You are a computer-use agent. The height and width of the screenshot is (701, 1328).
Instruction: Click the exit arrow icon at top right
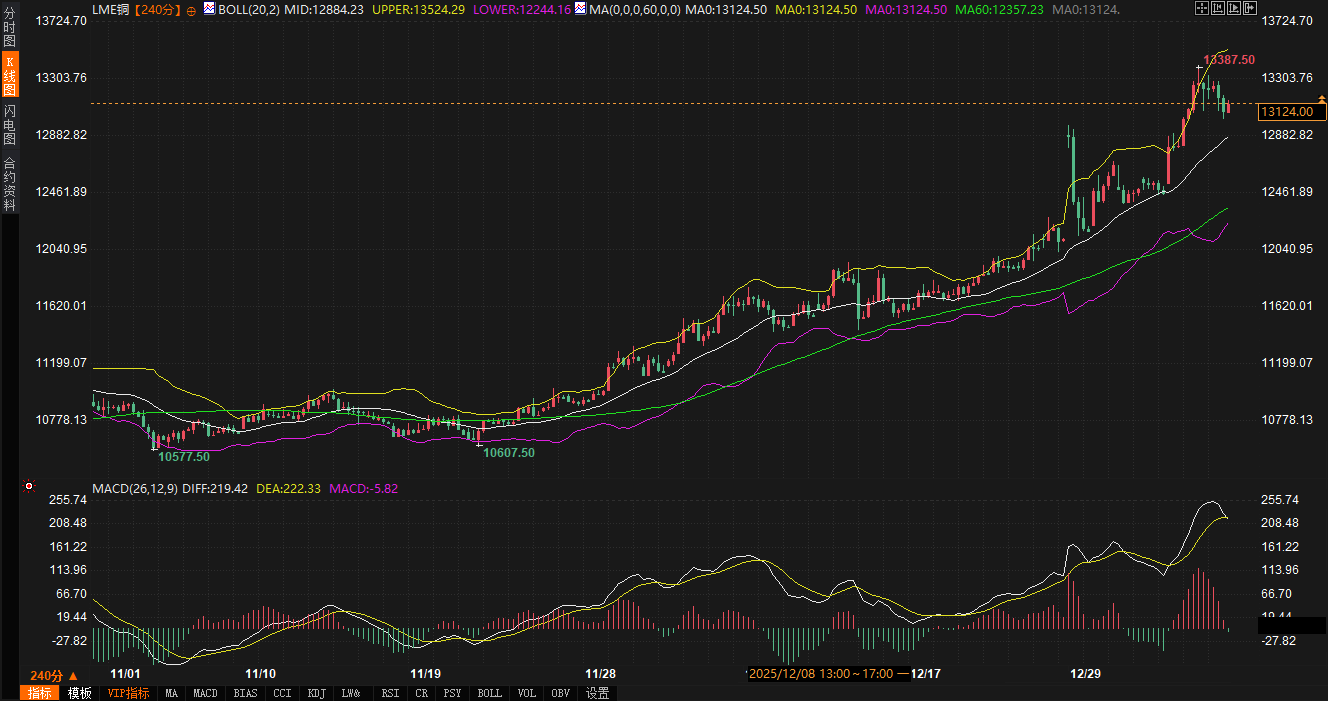(x=1249, y=8)
